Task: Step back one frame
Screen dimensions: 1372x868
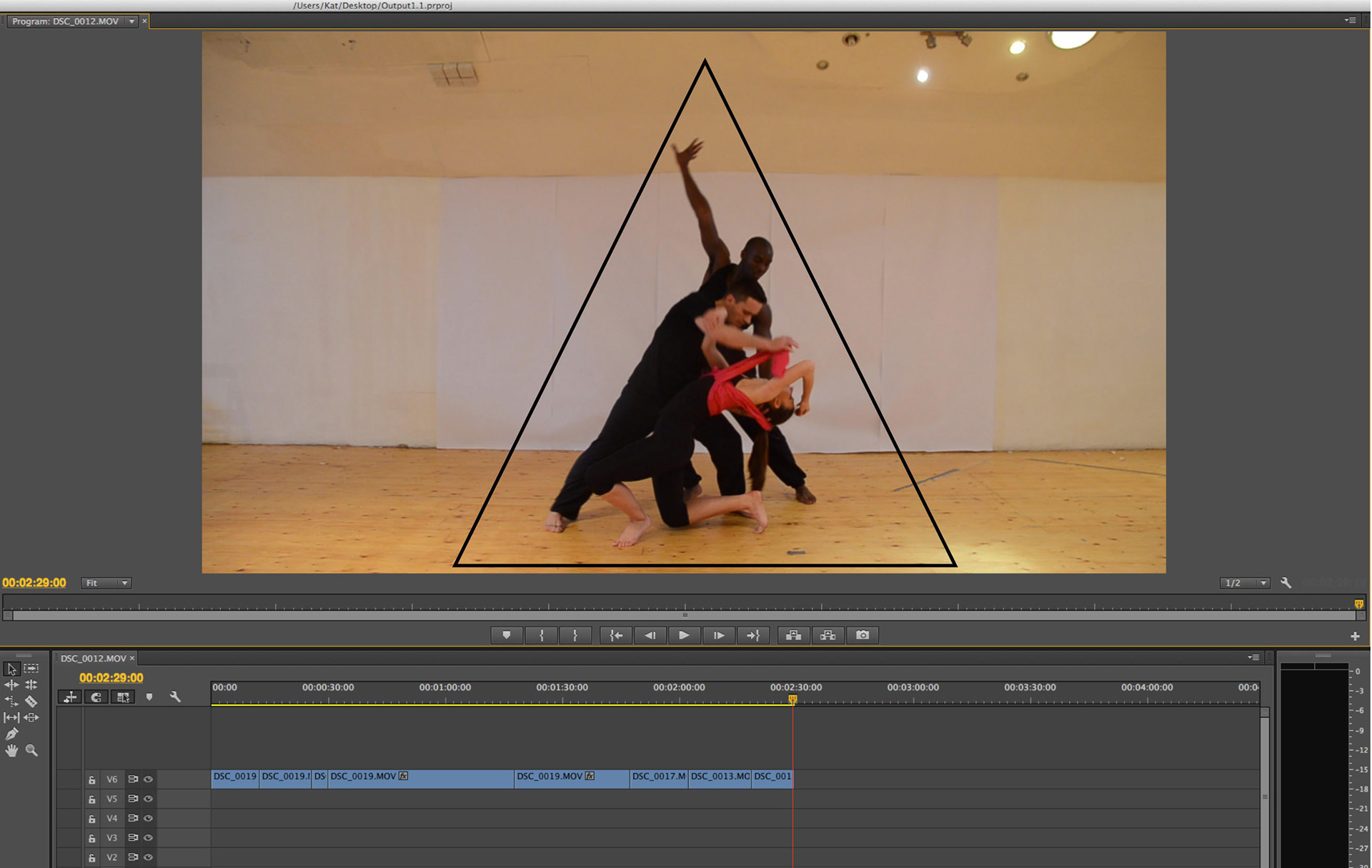Action: click(x=650, y=635)
